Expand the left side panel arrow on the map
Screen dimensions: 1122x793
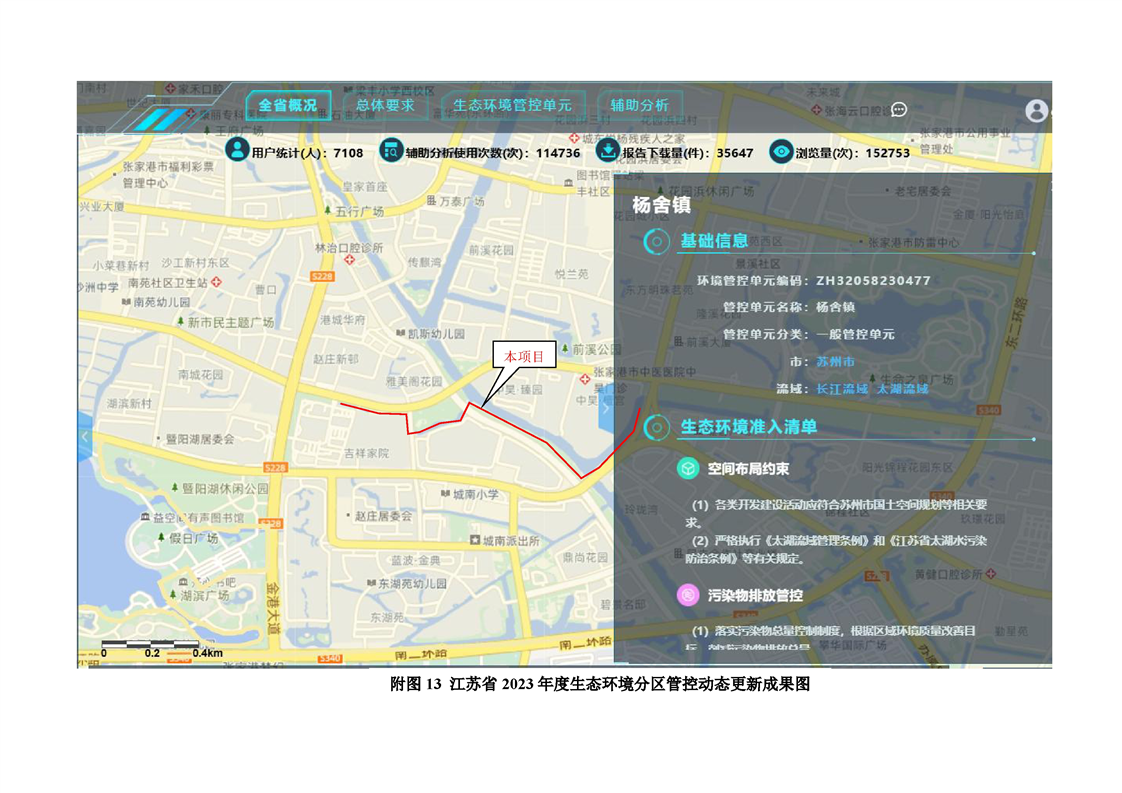click(85, 437)
